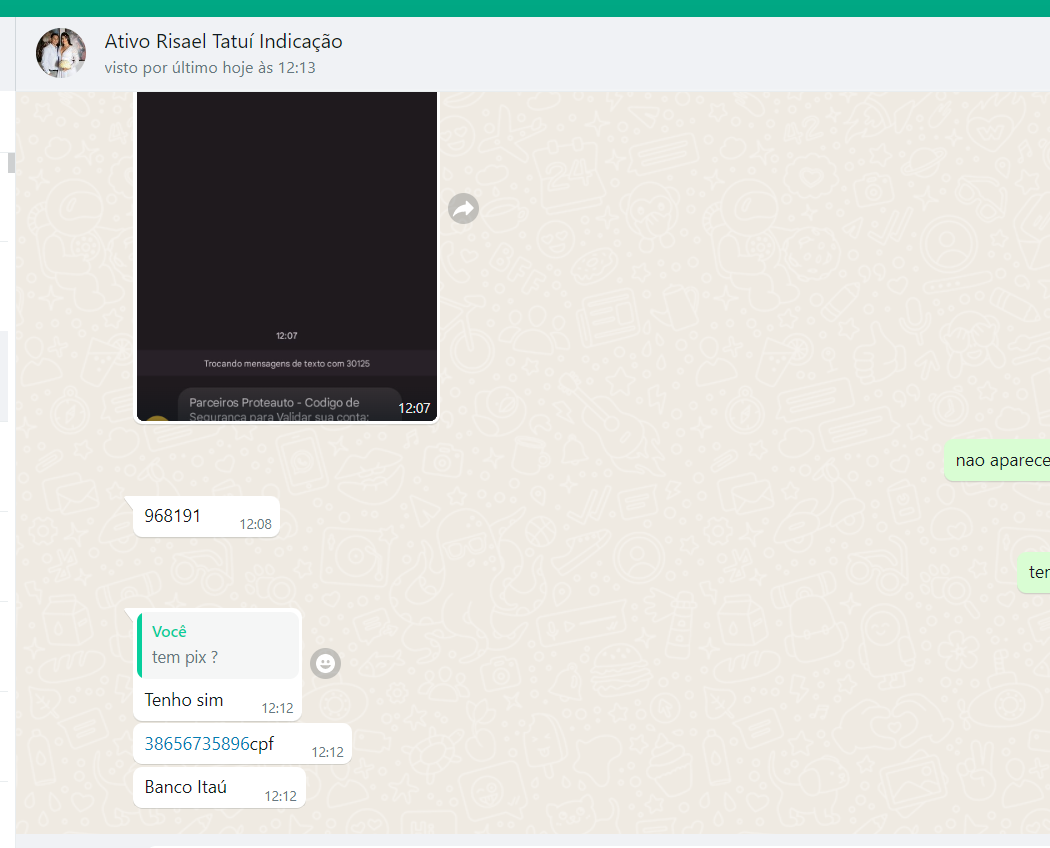1050x848 pixels.
Task: Click the "Você" label in quoted reply
Action: point(169,632)
